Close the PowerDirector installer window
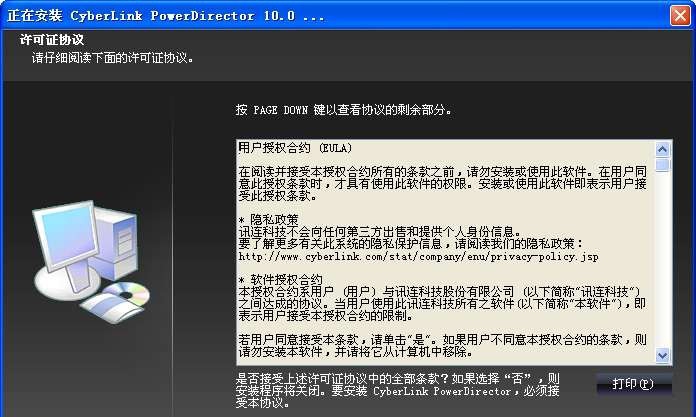The width and height of the screenshot is (696, 417). (x=680, y=16)
